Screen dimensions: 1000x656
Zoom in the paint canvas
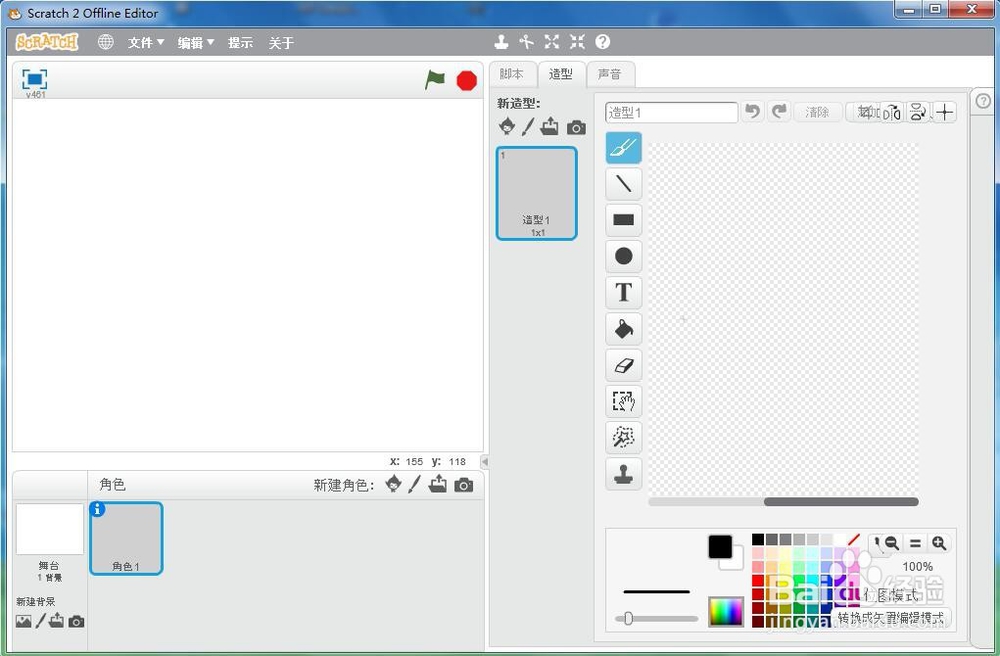click(939, 543)
